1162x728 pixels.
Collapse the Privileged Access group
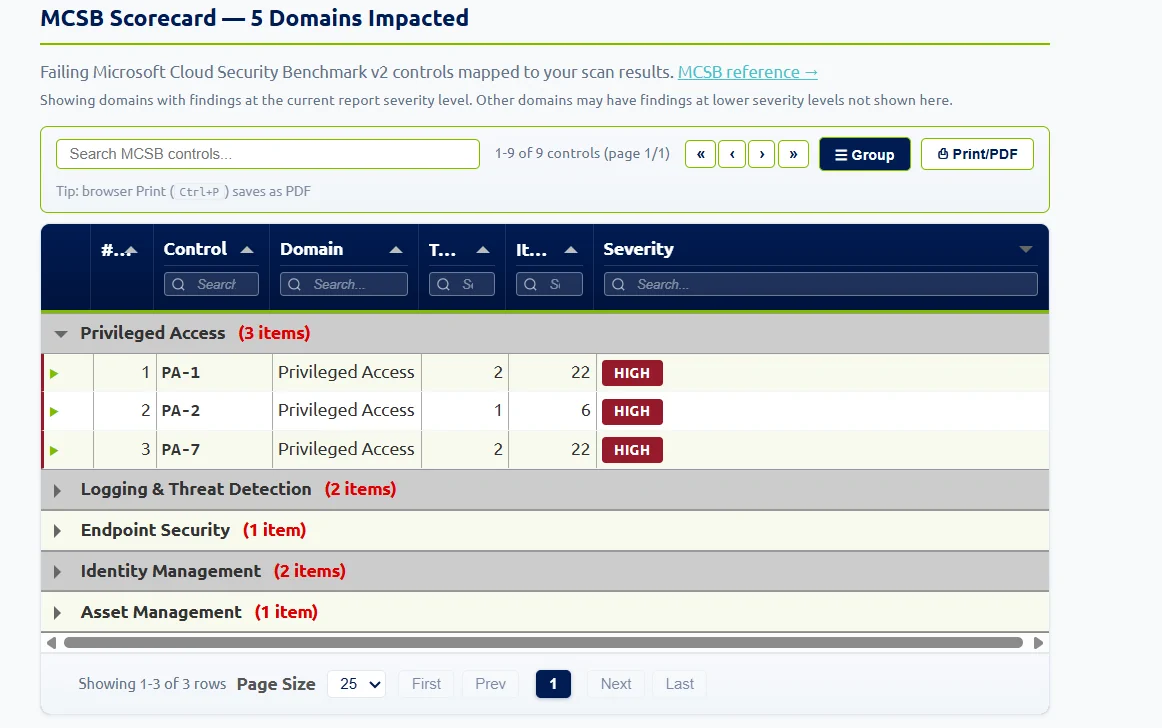pos(61,334)
